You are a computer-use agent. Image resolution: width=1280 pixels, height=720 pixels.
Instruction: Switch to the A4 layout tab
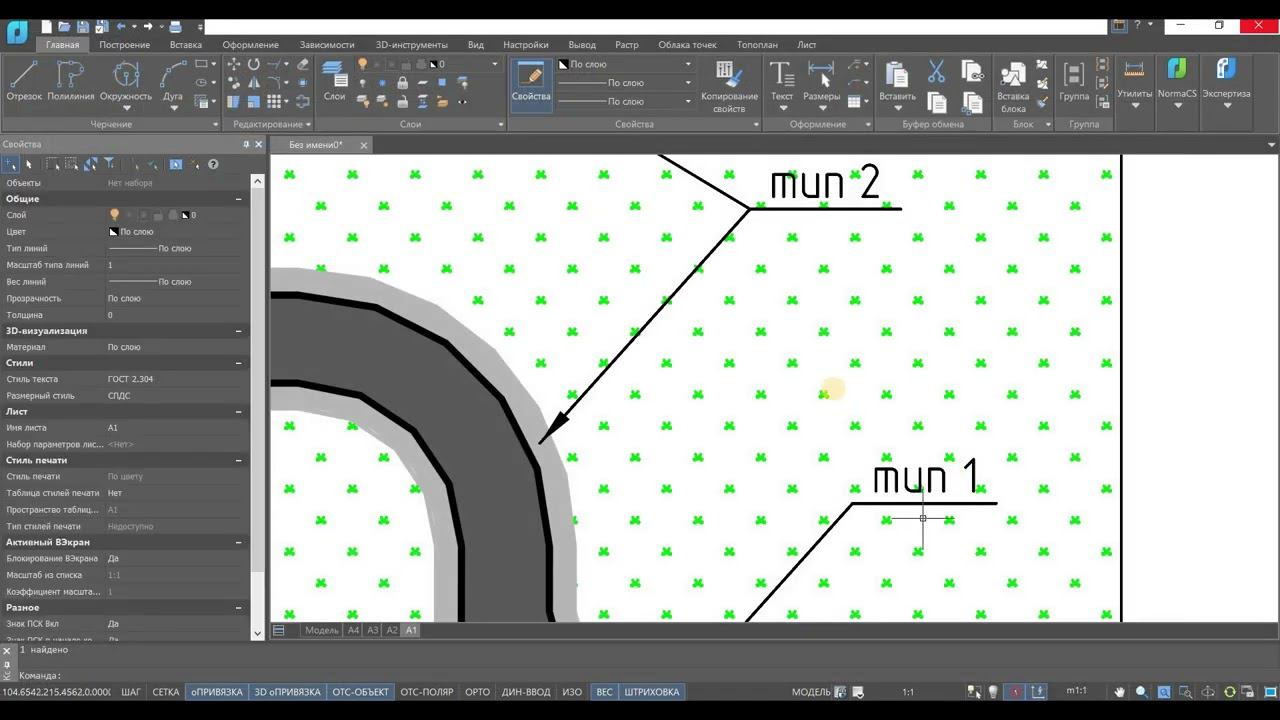pyautogui.click(x=353, y=631)
